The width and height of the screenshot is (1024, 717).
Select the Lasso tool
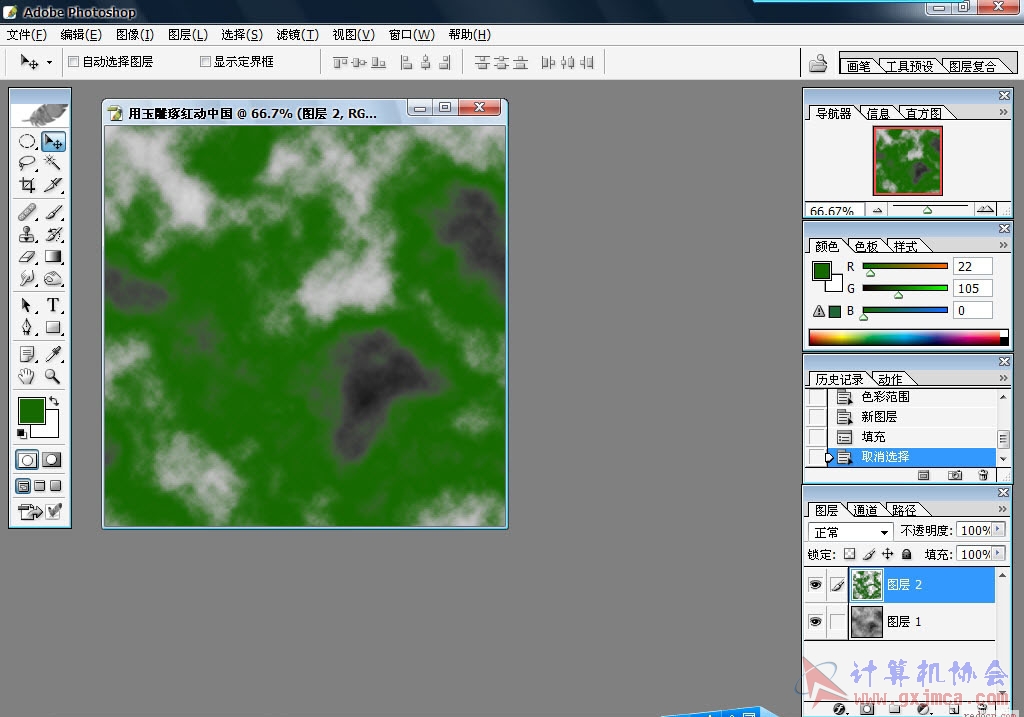tap(27, 163)
